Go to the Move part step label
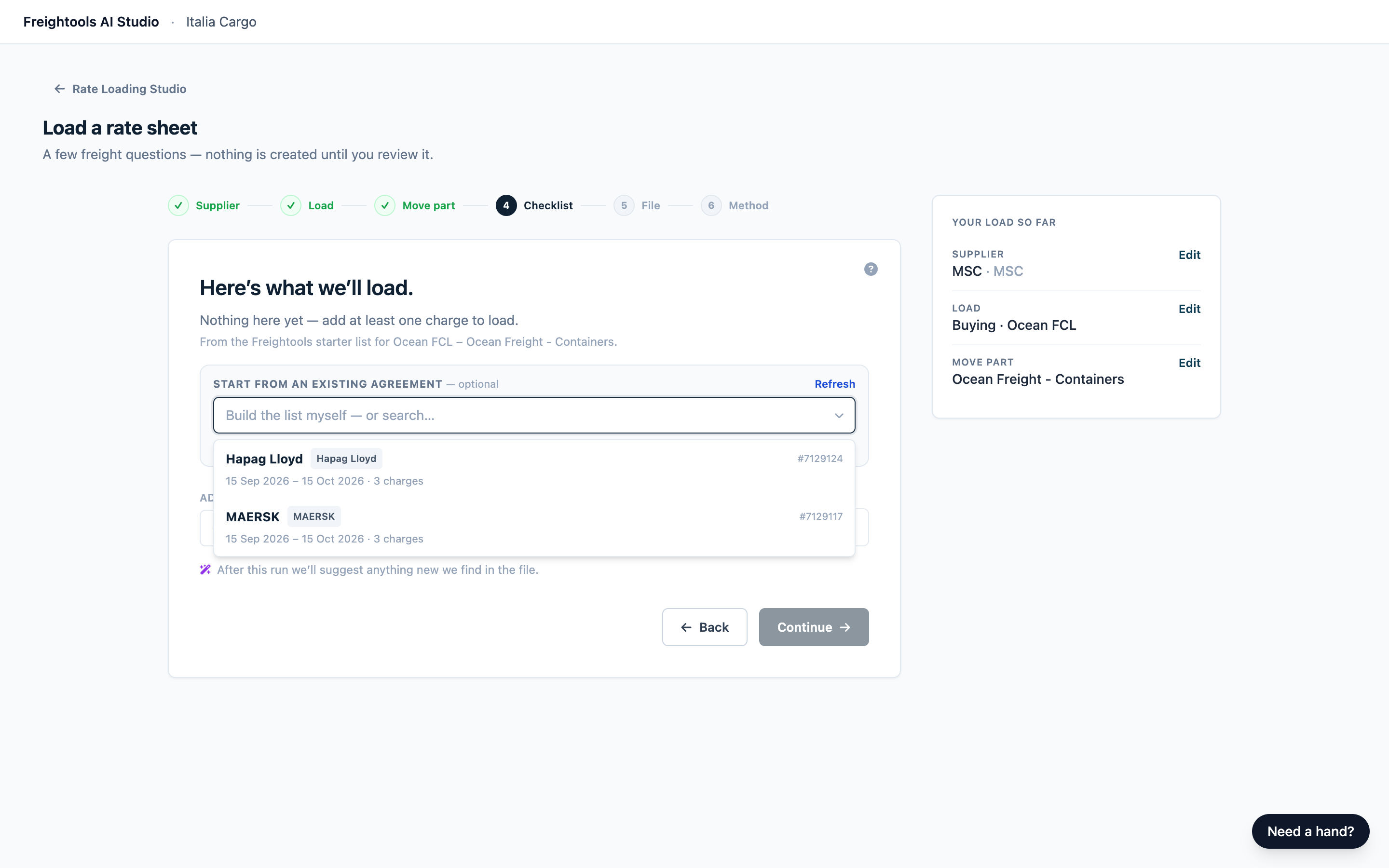The height and width of the screenshot is (868, 1389). point(429,205)
